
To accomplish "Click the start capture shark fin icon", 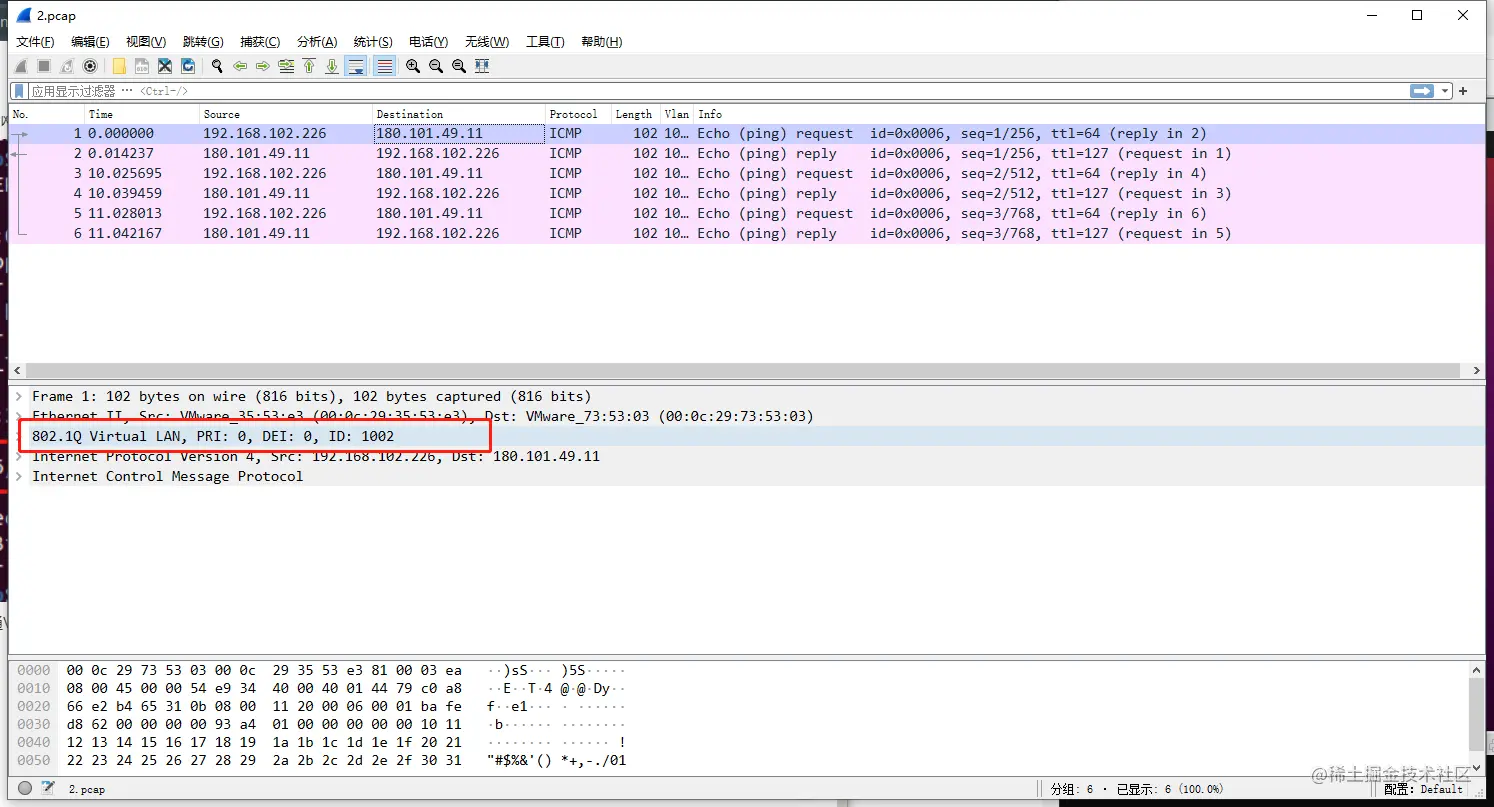I will (x=21, y=66).
